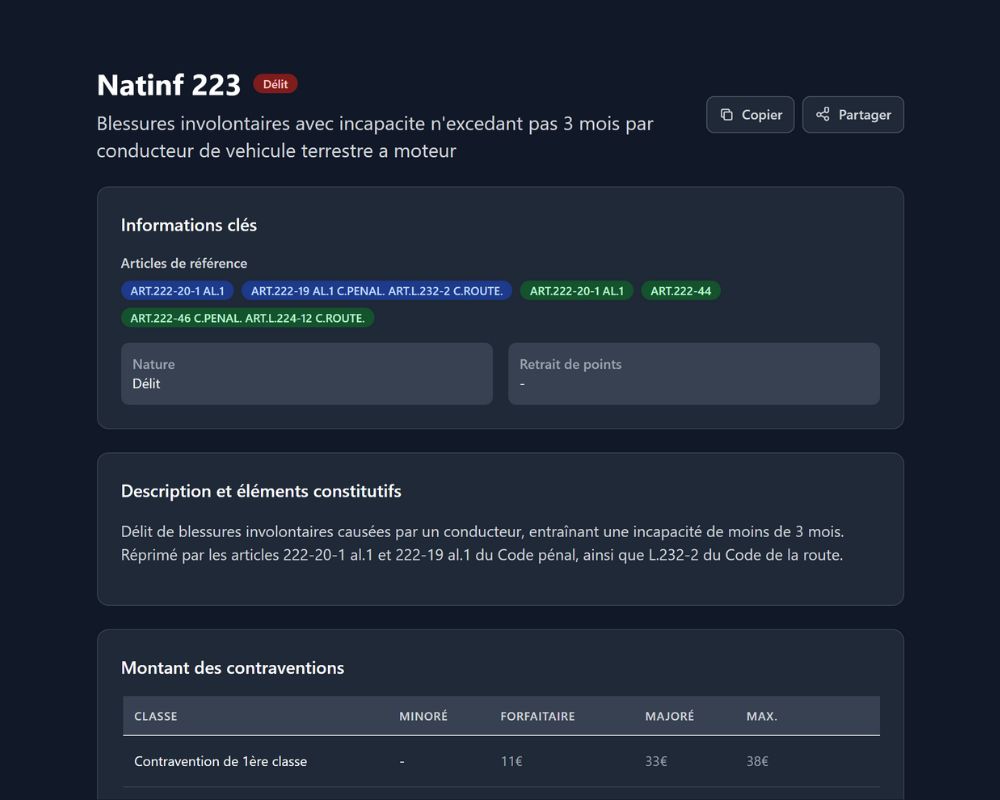This screenshot has width=1000, height=800.
Task: Select the green ART.222-44 badge
Action: (x=681, y=291)
